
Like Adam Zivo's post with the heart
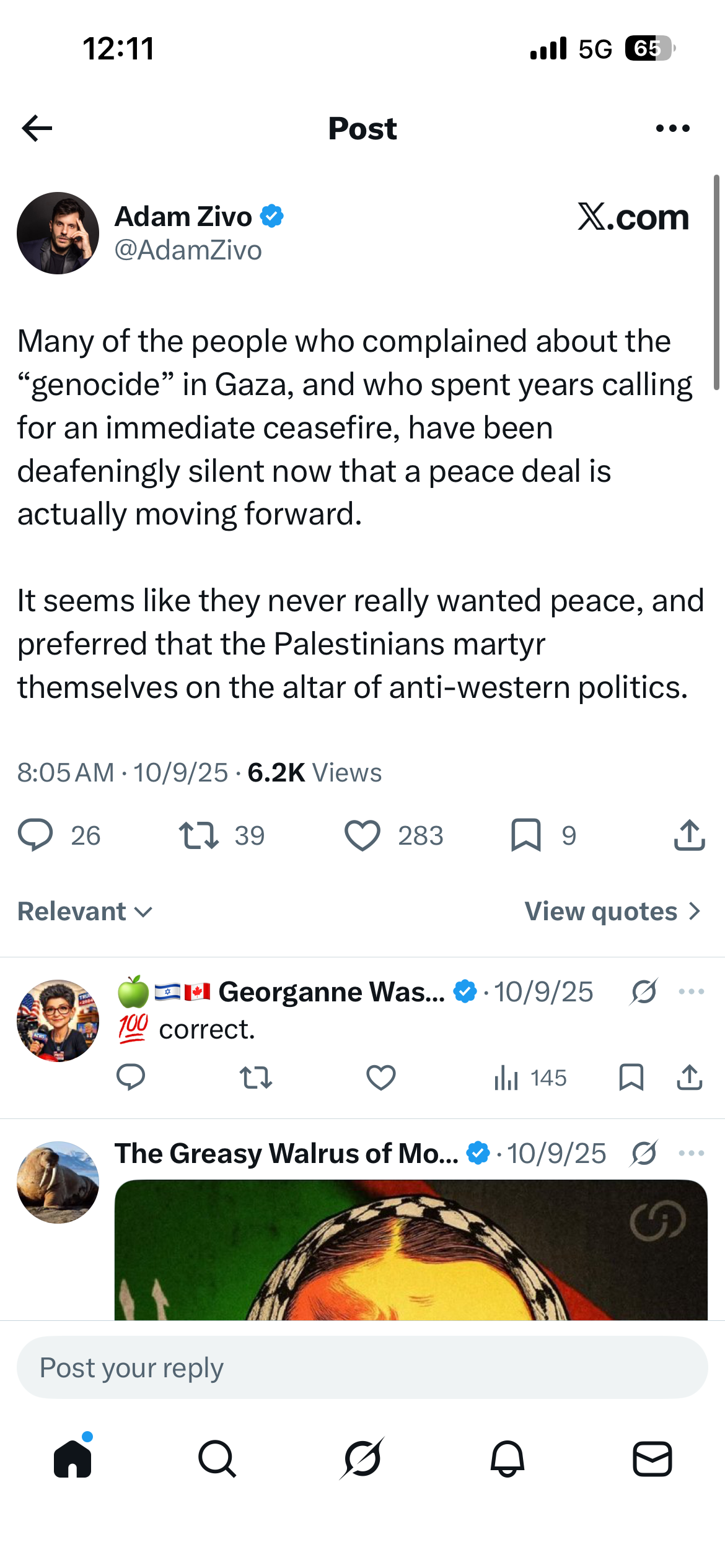coord(362,835)
